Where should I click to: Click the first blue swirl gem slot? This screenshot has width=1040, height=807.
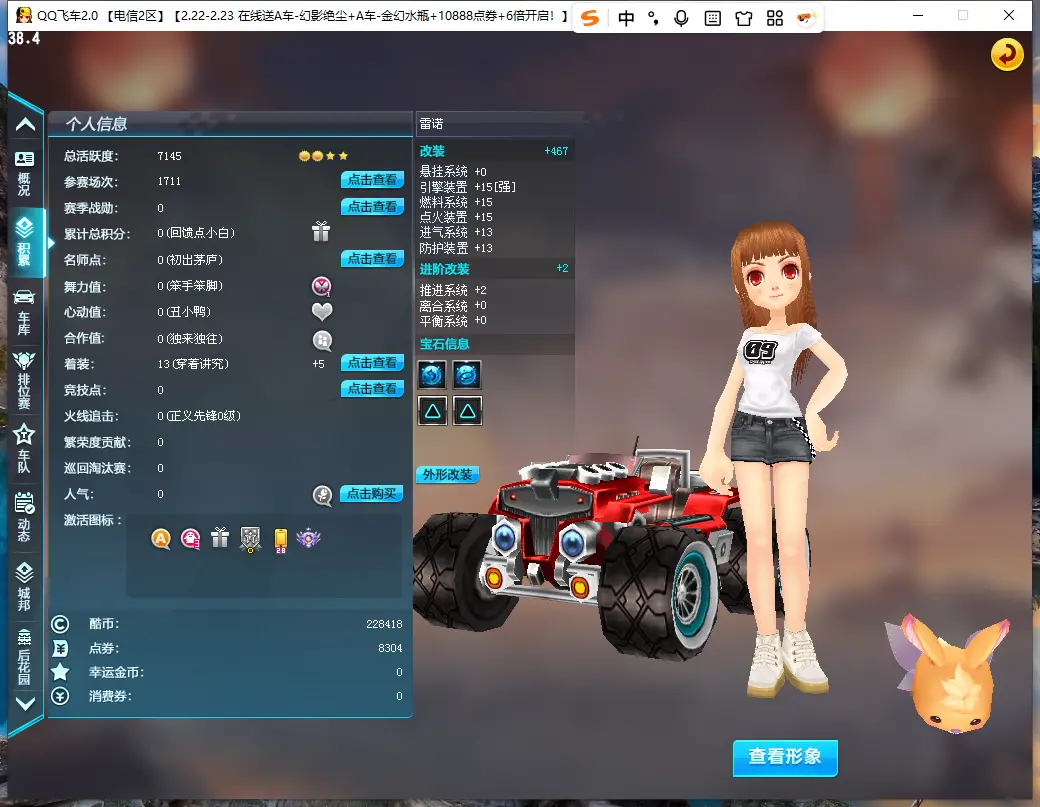click(x=432, y=375)
